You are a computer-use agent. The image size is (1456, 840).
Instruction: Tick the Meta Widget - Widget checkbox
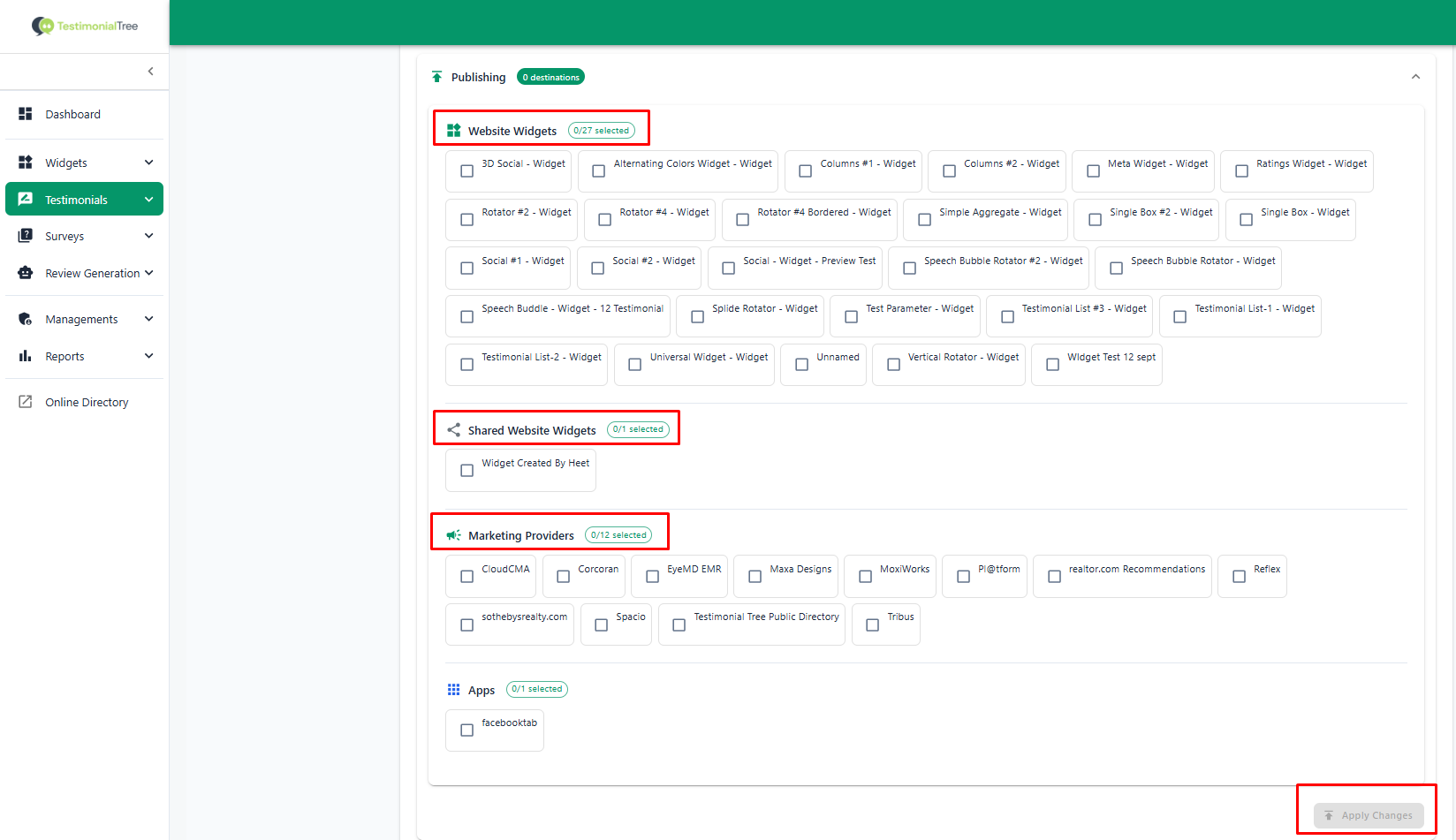[1094, 171]
